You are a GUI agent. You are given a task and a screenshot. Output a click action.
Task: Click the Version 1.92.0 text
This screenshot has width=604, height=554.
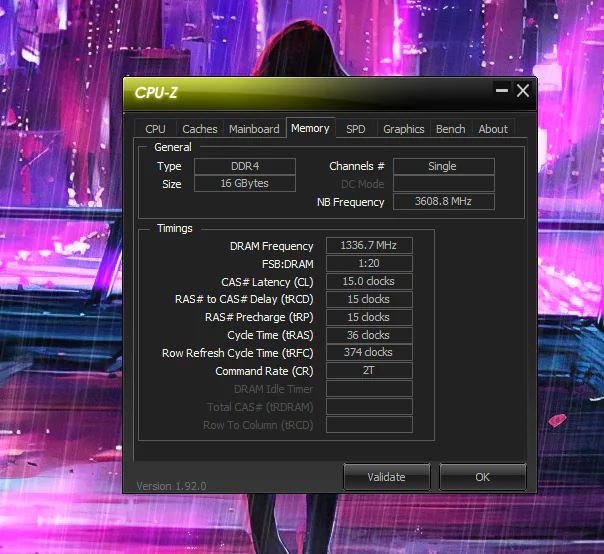[x=171, y=486]
